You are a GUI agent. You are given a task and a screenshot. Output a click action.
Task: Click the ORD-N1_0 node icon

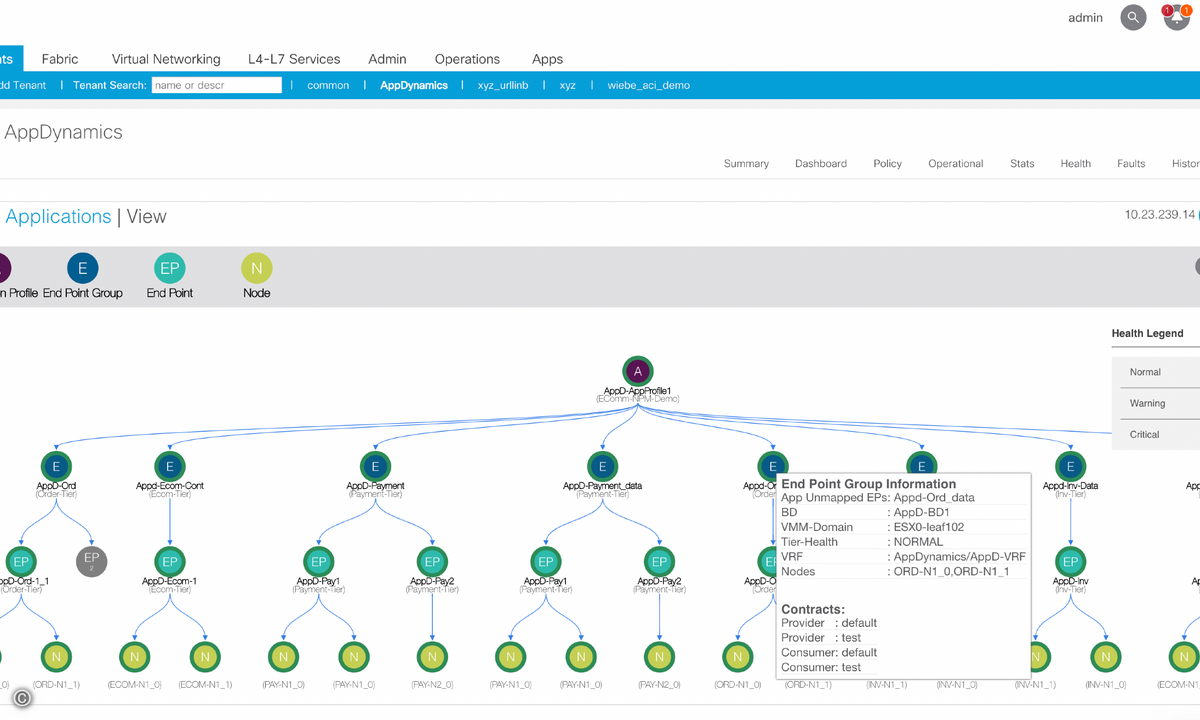pyautogui.click(x=737, y=657)
